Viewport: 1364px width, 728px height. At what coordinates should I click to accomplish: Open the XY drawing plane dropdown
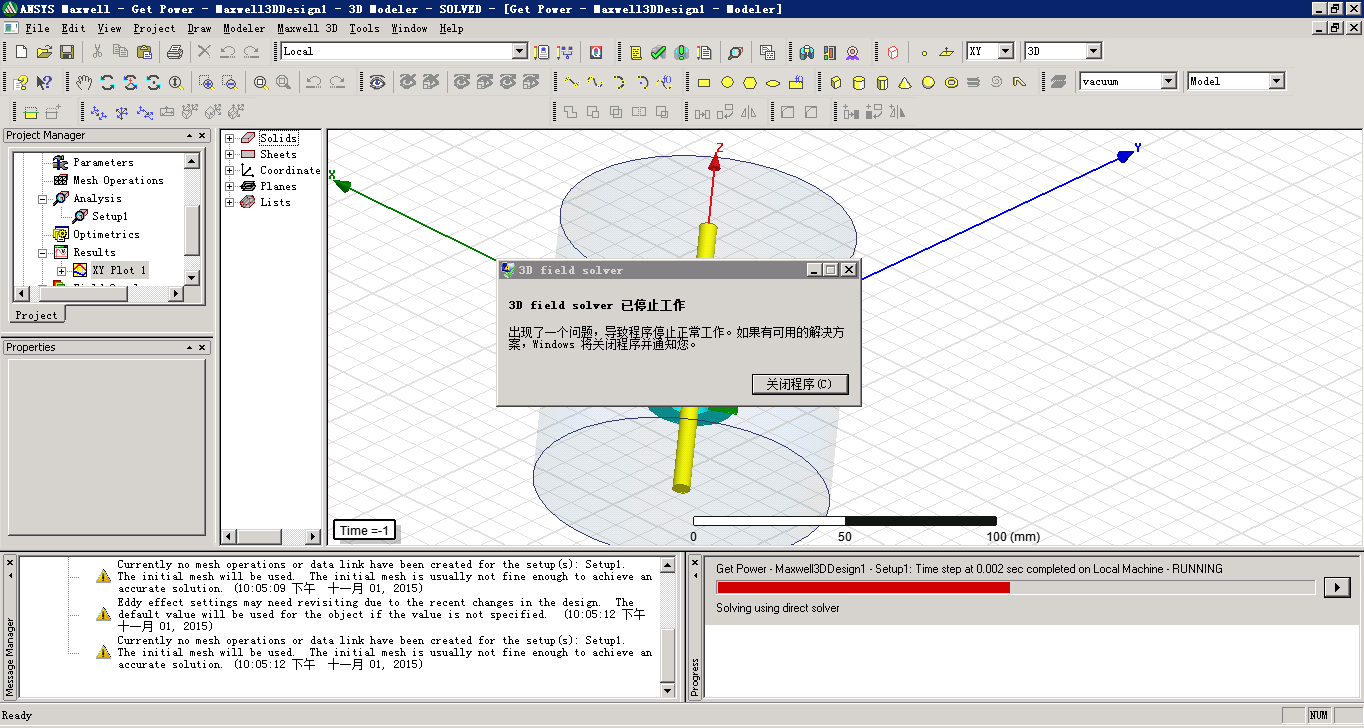pyautogui.click(x=1005, y=51)
